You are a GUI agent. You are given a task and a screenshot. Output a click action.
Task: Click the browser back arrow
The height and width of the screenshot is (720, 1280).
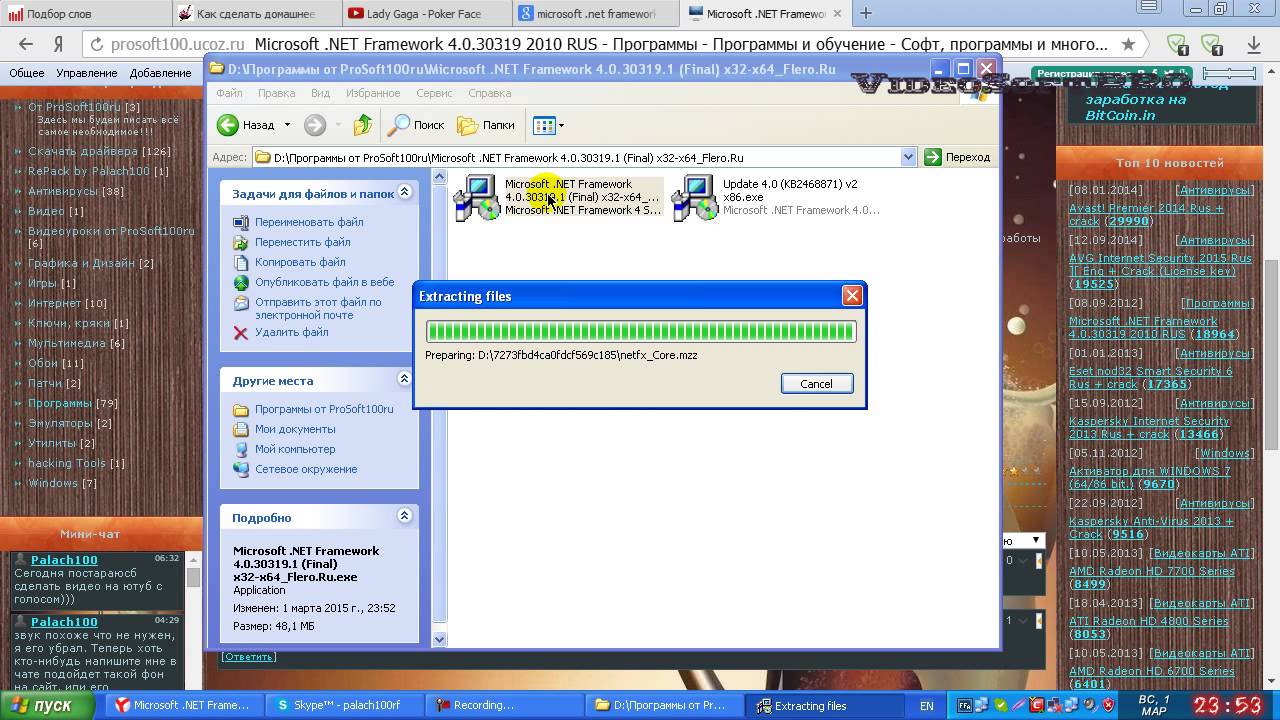pyautogui.click(x=26, y=45)
